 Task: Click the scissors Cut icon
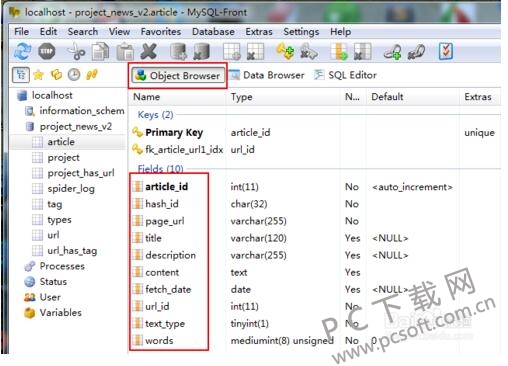click(x=76, y=52)
